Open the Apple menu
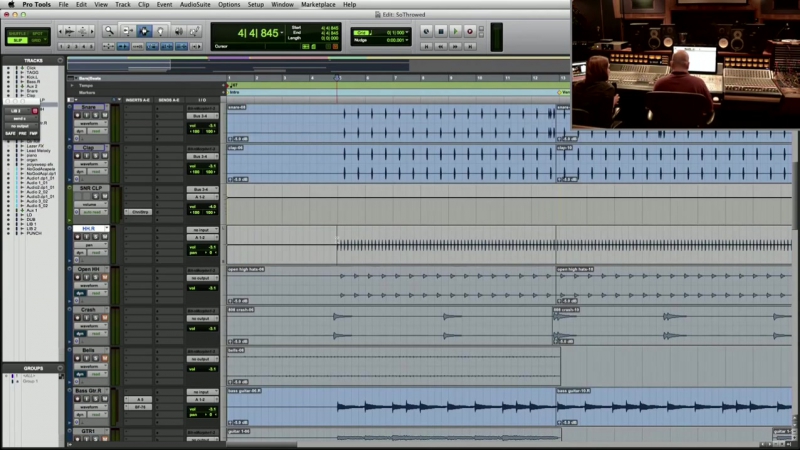Viewport: 800px width, 450px height. 11,5
